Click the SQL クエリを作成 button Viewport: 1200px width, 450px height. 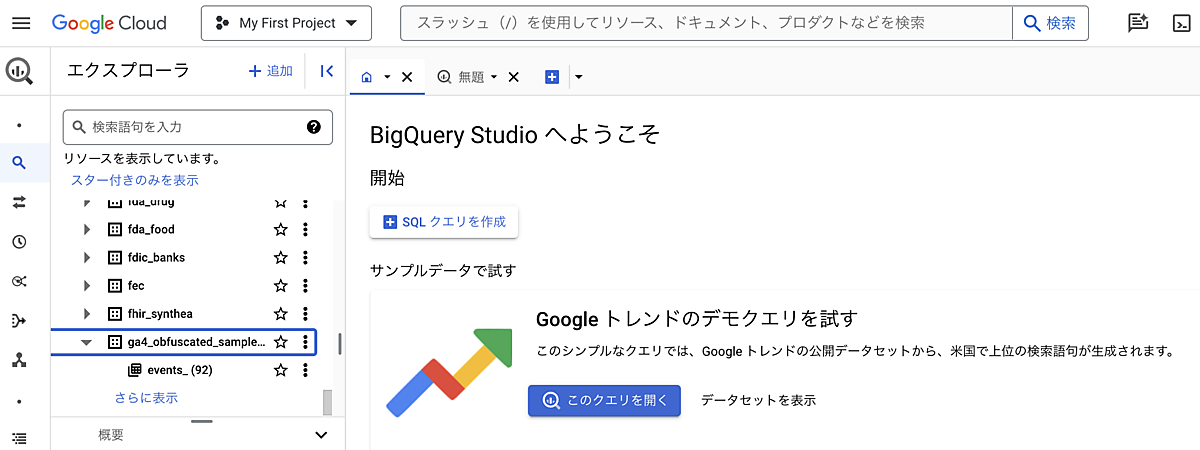[444, 222]
